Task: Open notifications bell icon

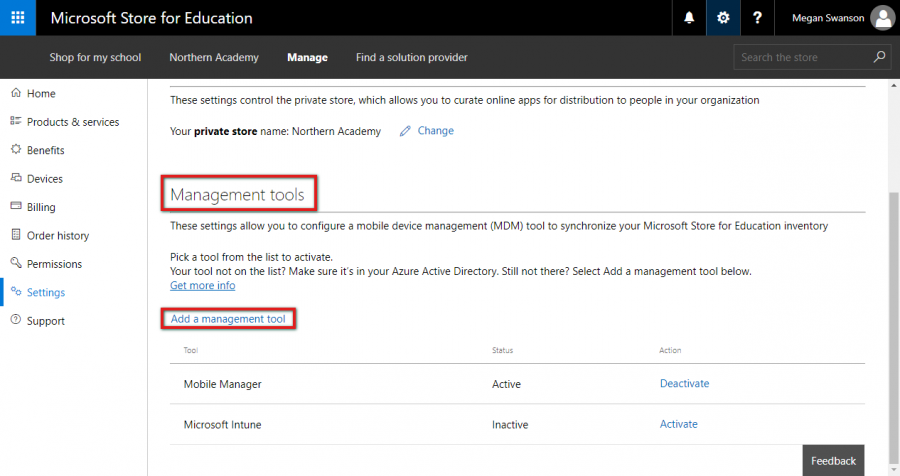Action: [689, 18]
